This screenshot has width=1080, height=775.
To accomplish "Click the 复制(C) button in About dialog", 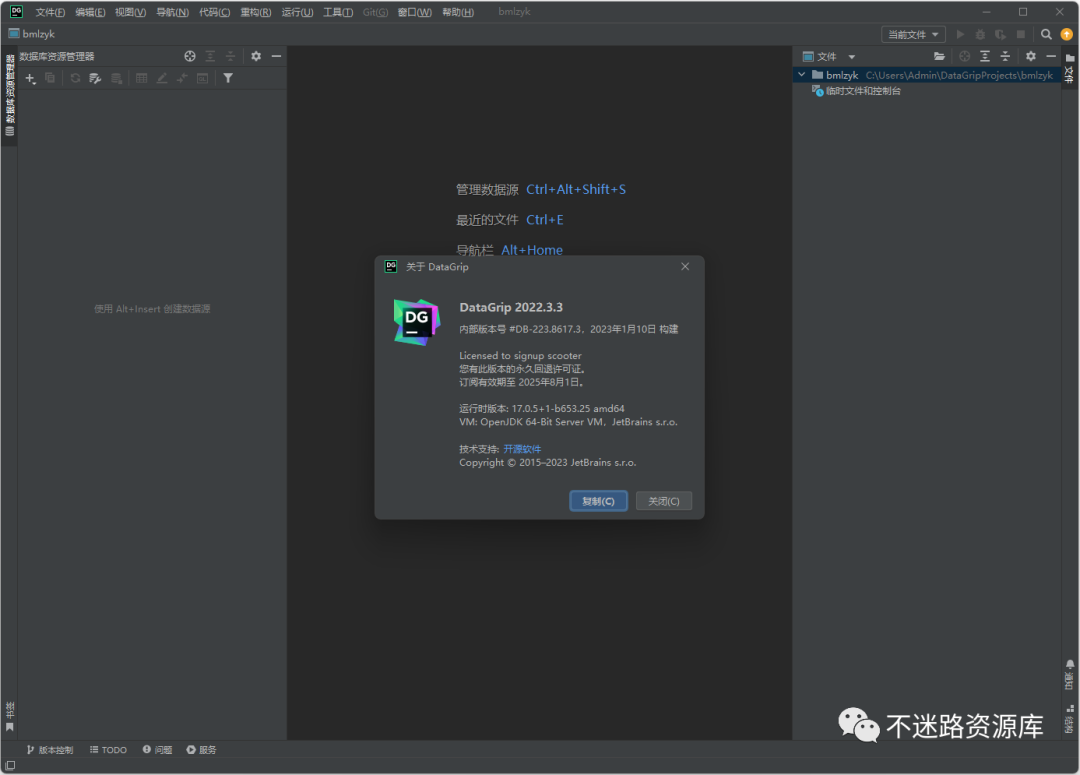I will coord(598,501).
